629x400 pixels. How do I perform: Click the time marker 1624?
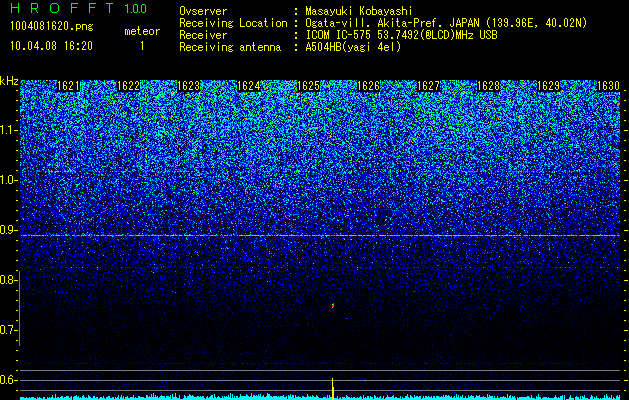pos(248,86)
